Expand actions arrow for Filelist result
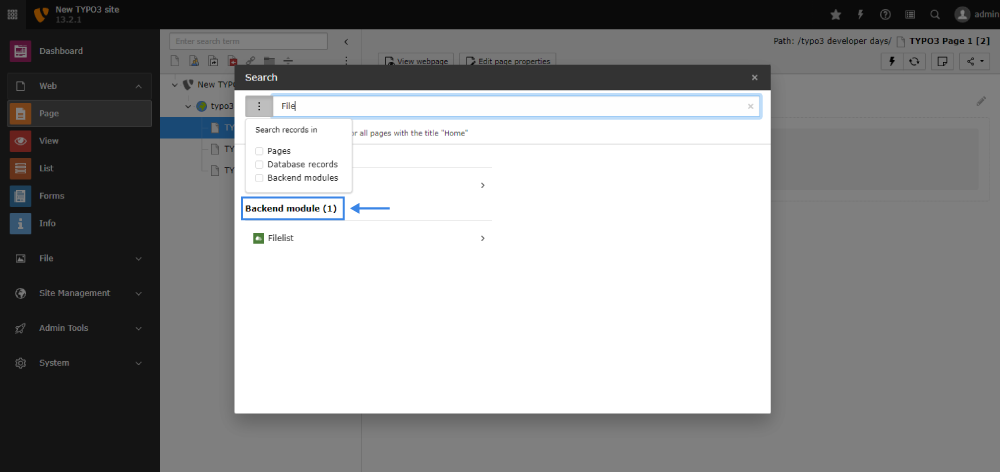Viewport: 1000px width, 472px height. pos(483,239)
